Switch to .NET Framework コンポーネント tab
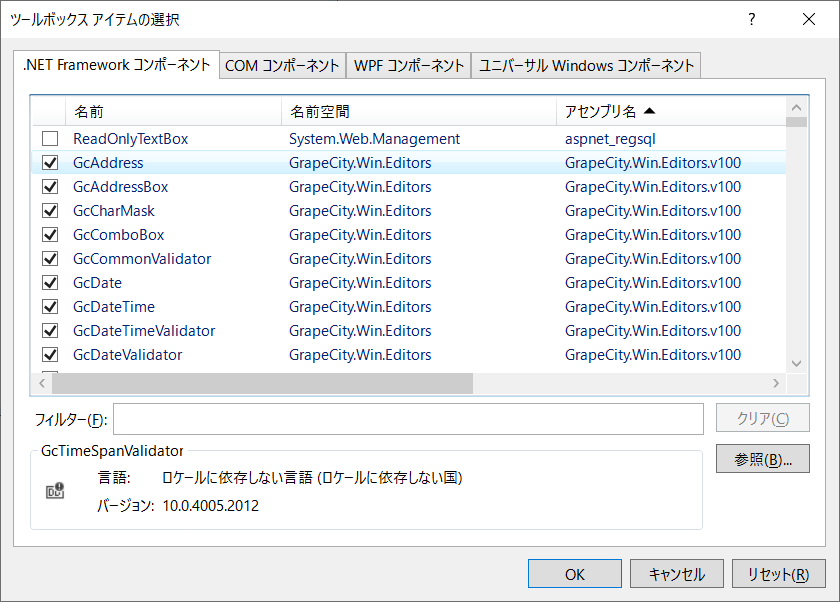 (x=116, y=65)
